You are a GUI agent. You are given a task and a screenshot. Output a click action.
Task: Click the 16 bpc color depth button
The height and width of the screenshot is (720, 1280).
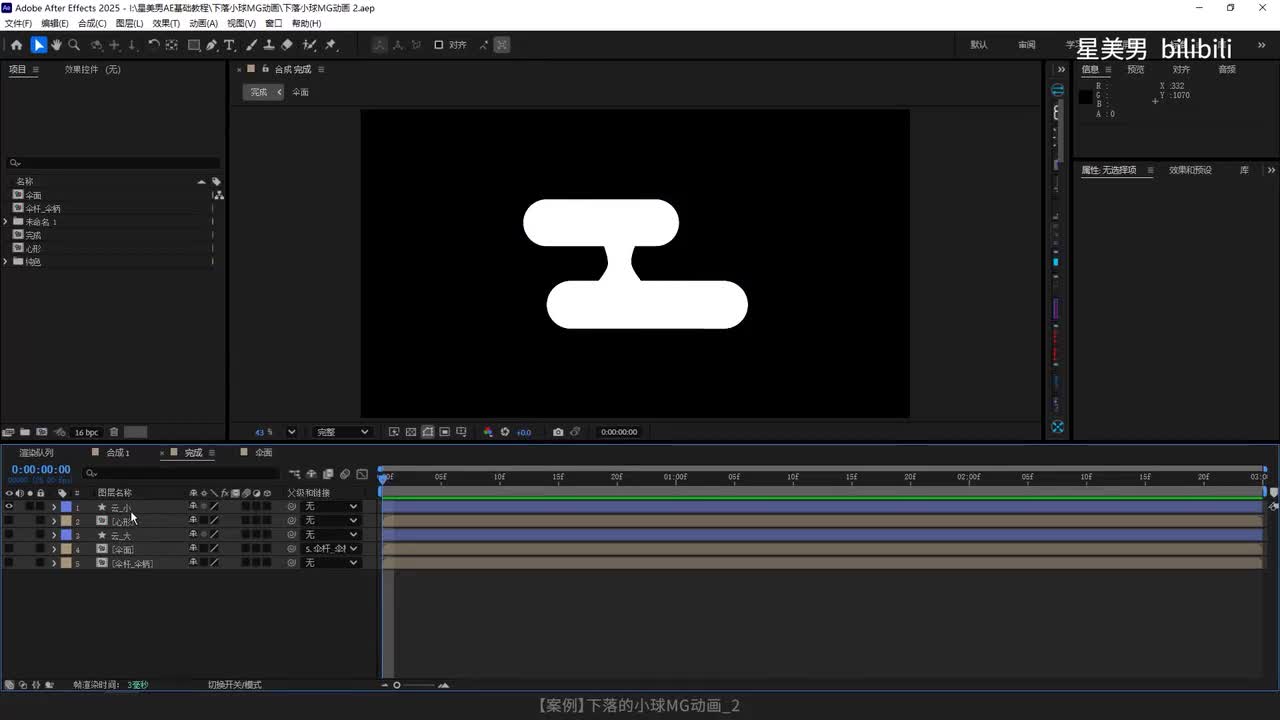coord(86,432)
